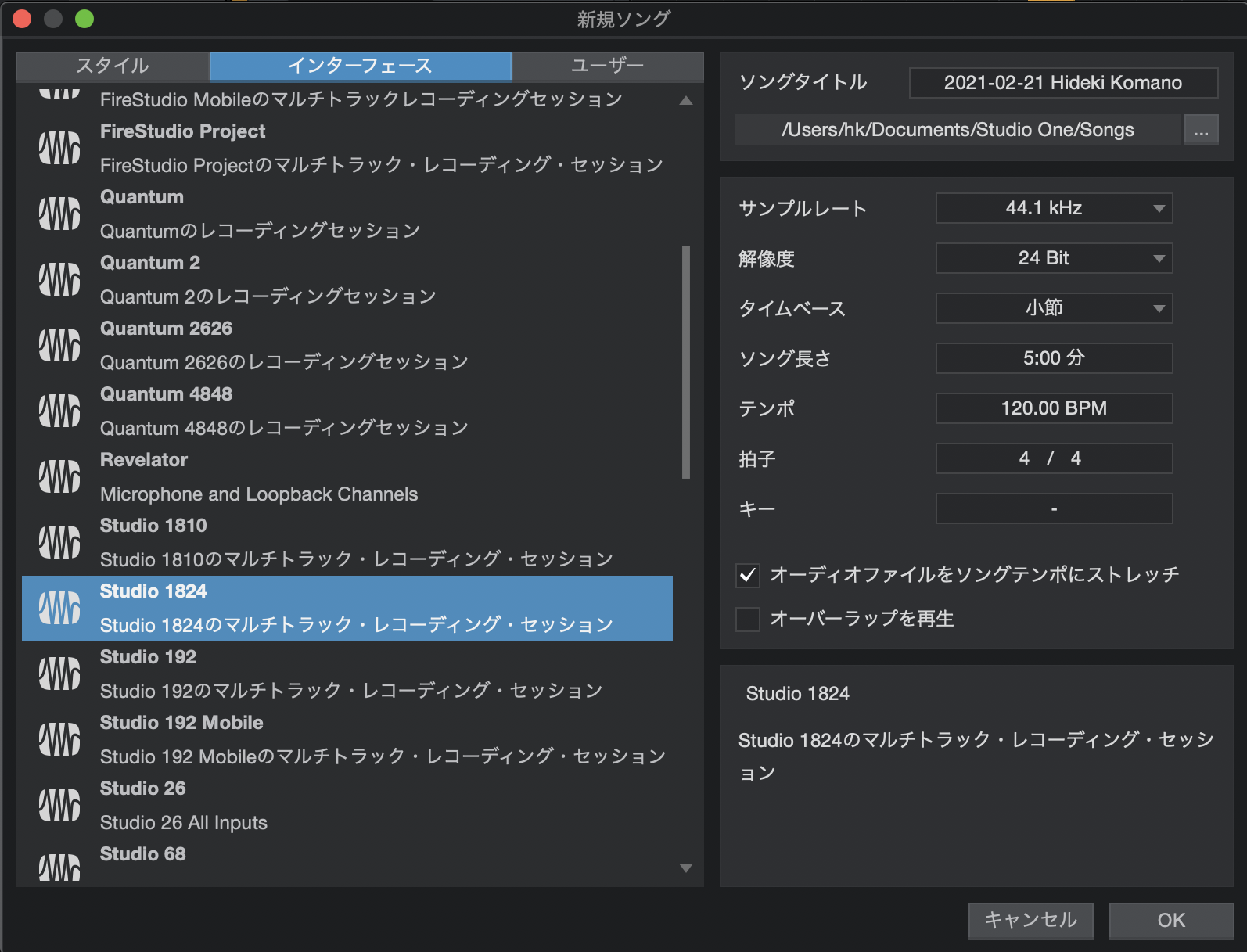Click the ソング長さ 5:00 分 field

click(1054, 358)
